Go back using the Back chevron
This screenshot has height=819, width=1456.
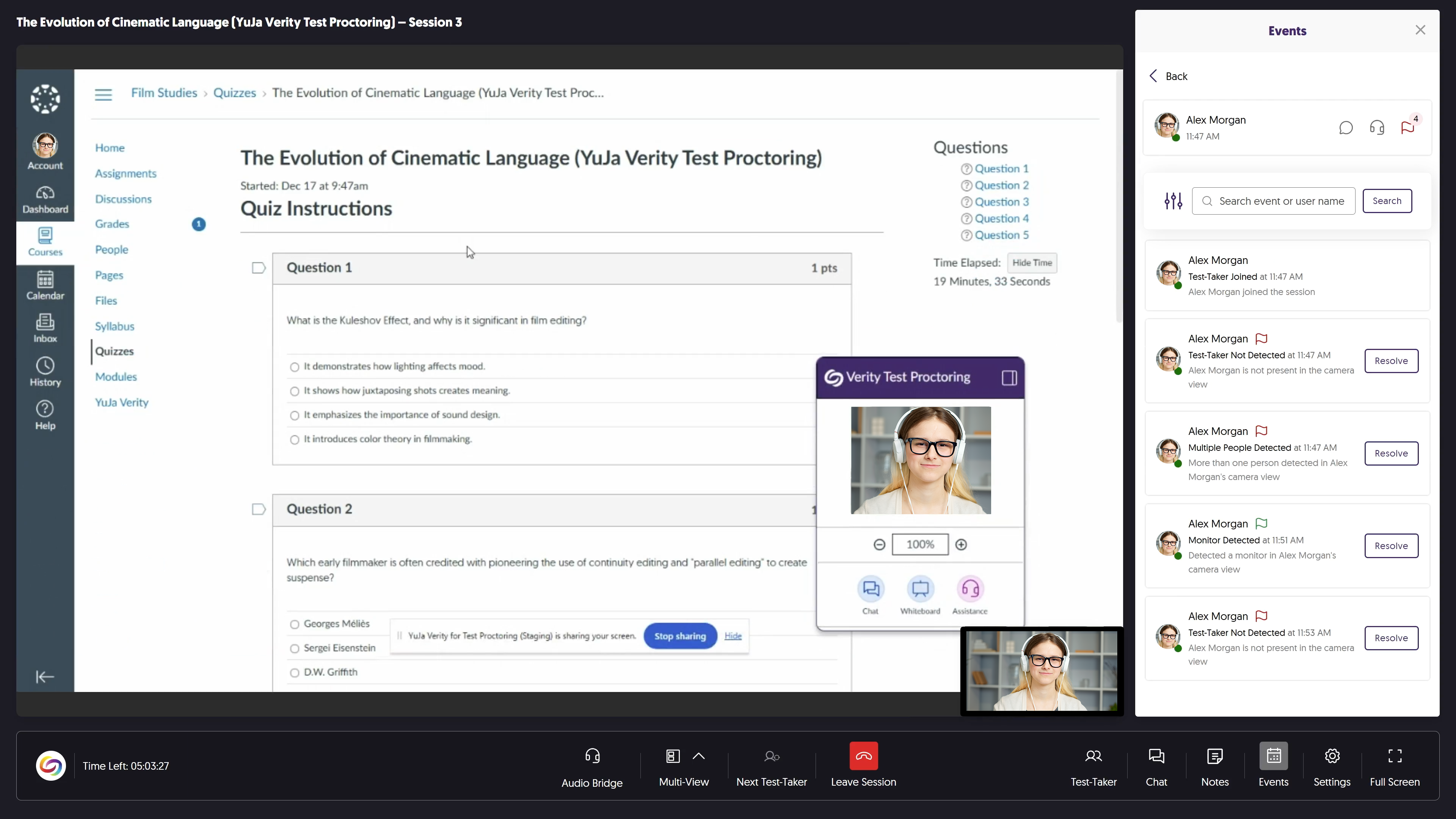coord(1153,76)
